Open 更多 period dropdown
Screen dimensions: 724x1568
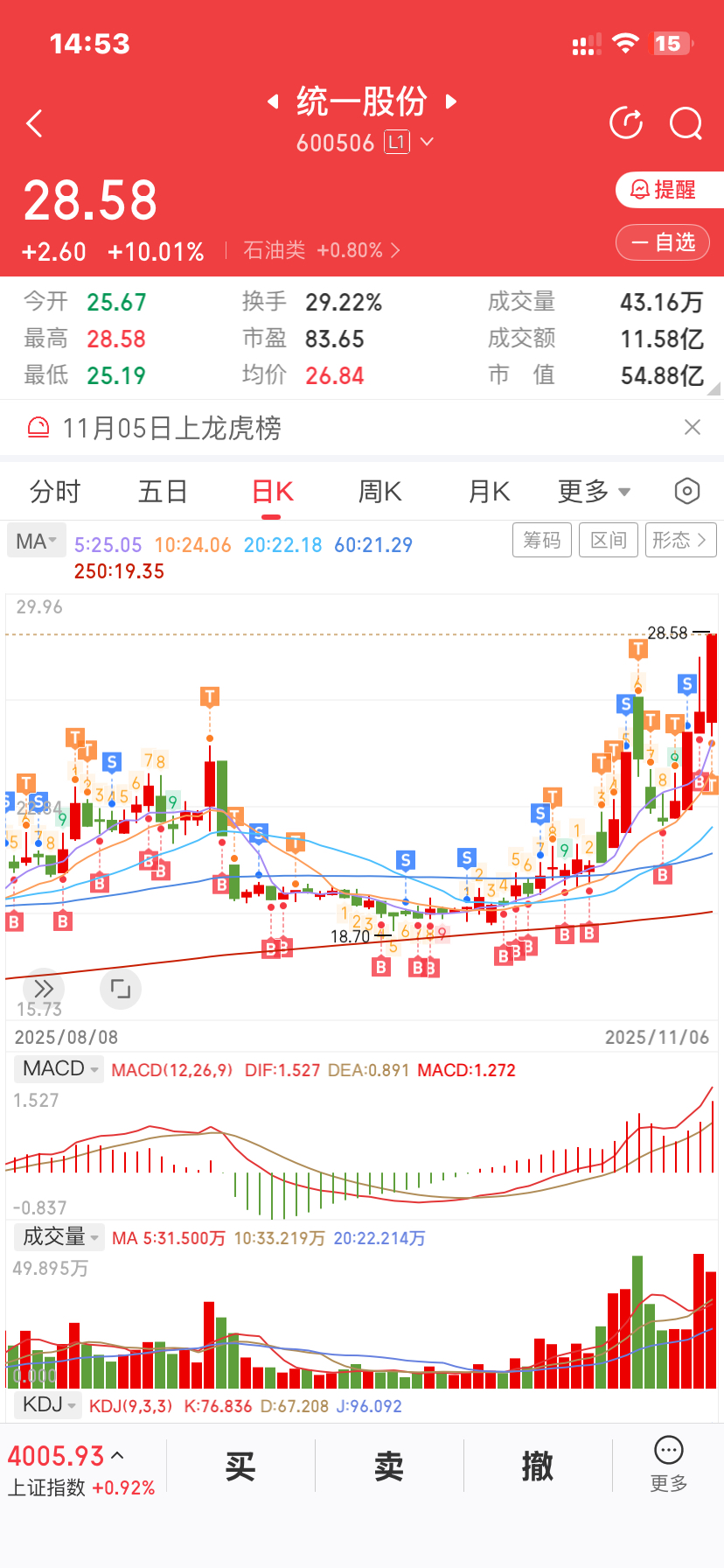(595, 492)
